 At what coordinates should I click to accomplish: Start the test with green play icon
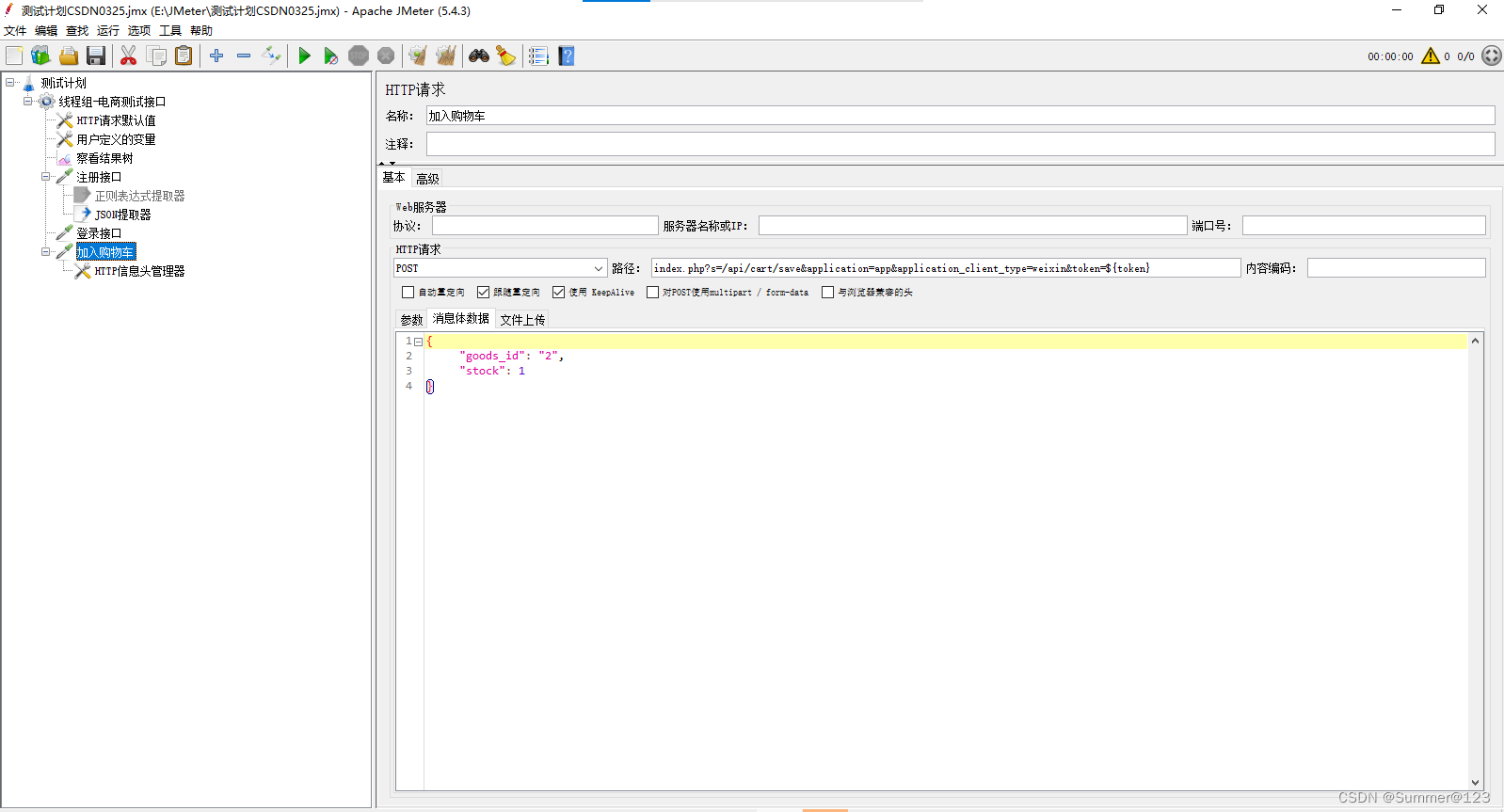click(x=304, y=56)
